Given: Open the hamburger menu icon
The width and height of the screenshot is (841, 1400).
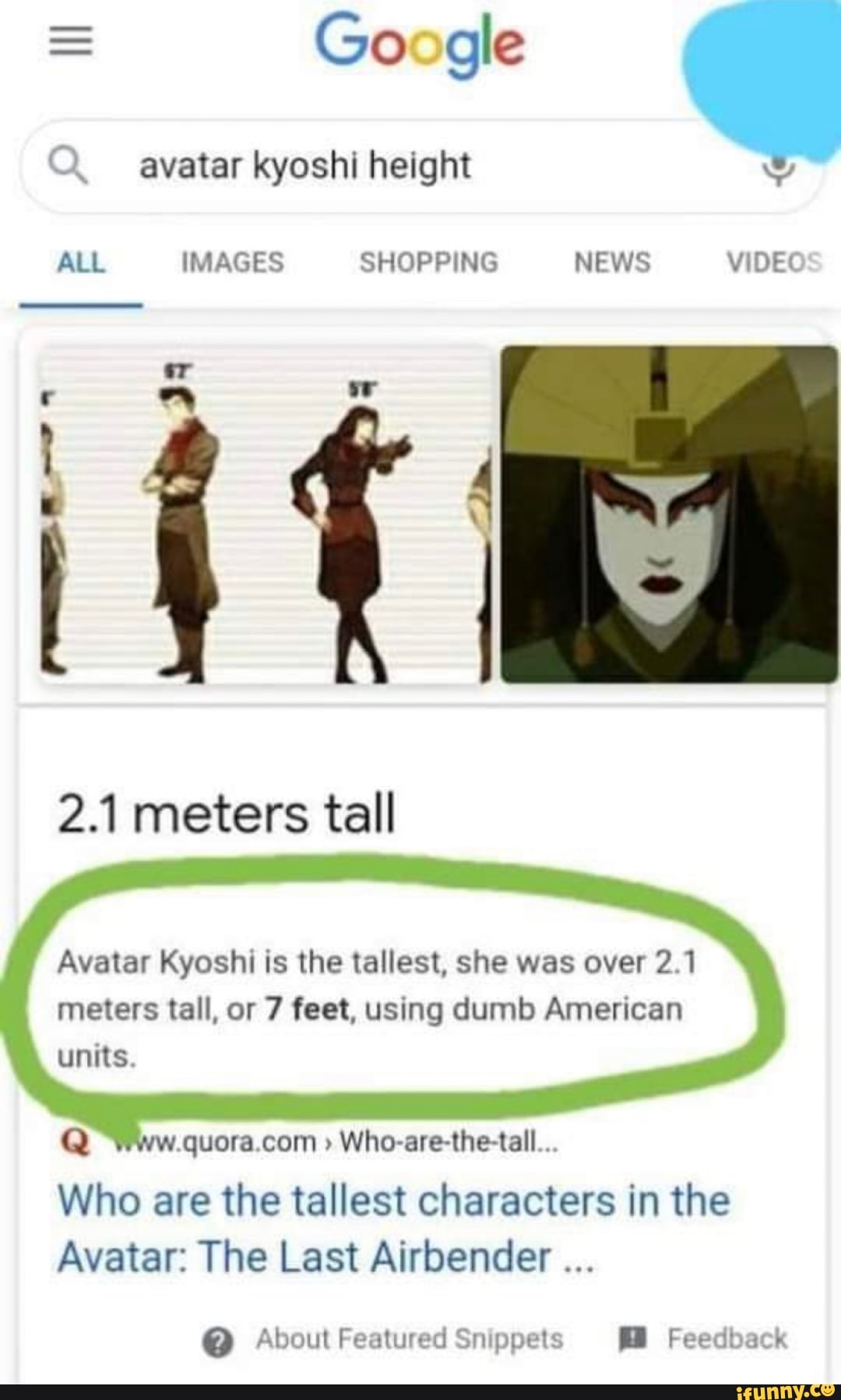Looking at the screenshot, I should 70,42.
